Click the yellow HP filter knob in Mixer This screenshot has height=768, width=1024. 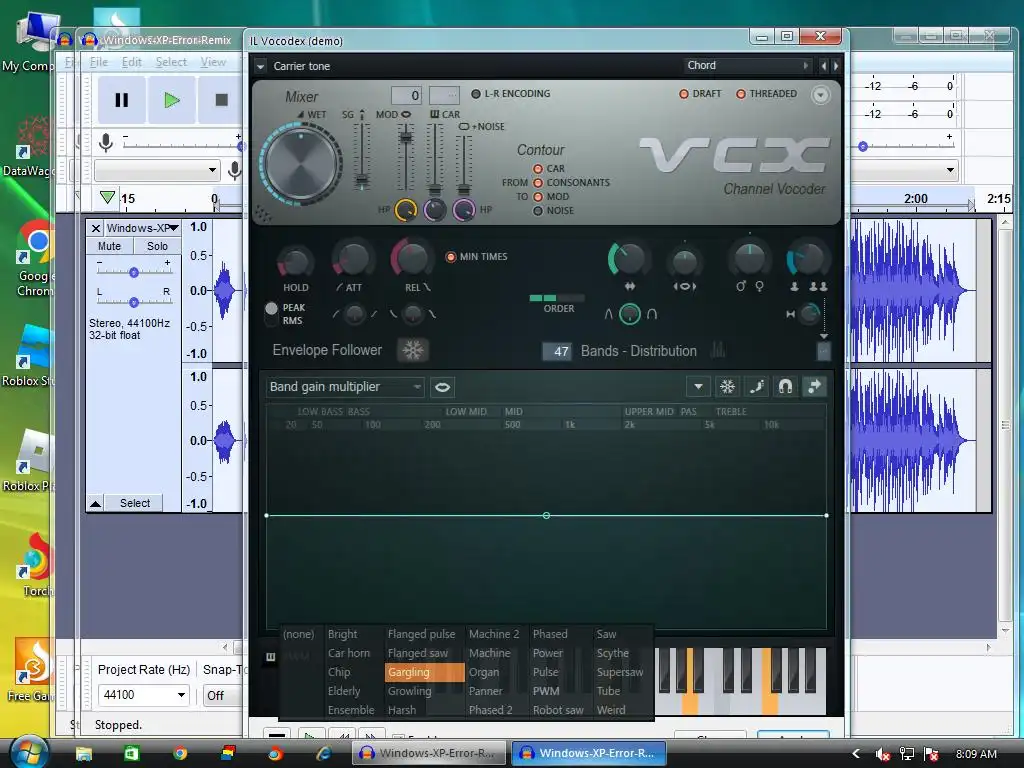pyautogui.click(x=406, y=210)
